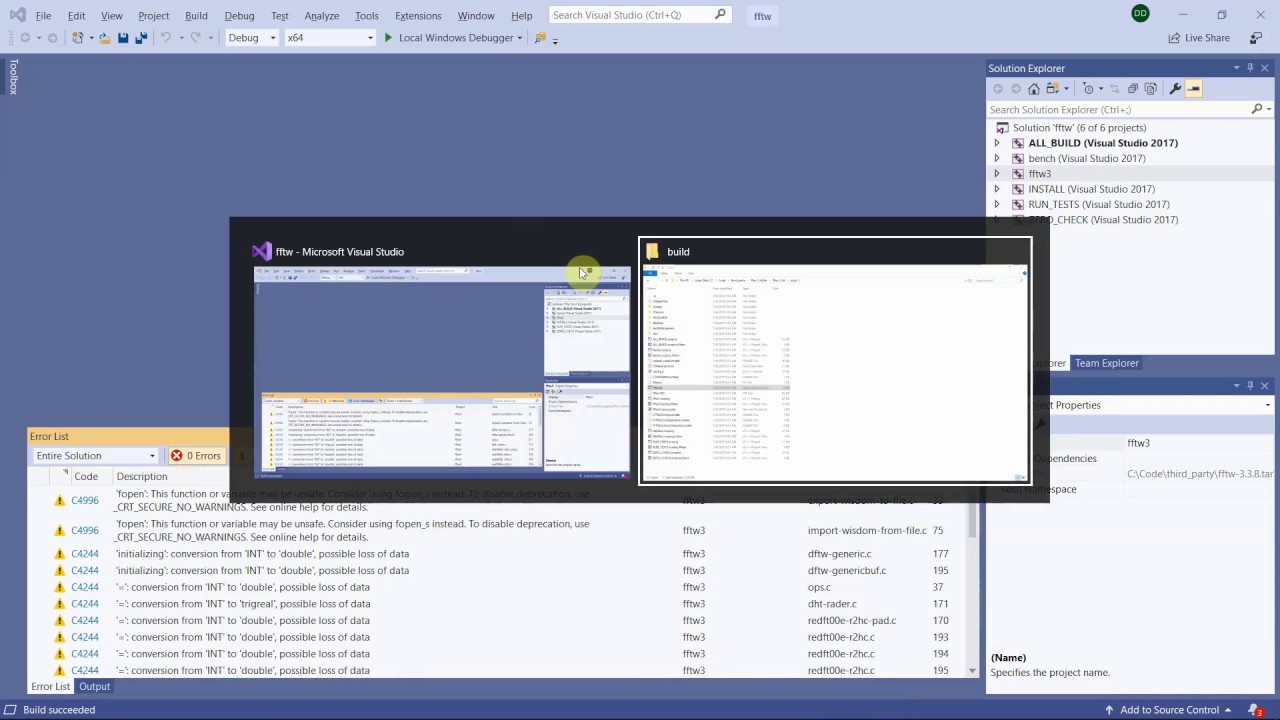
Task: Expand the RUN_TESTS project node
Action: pyautogui.click(x=996, y=204)
